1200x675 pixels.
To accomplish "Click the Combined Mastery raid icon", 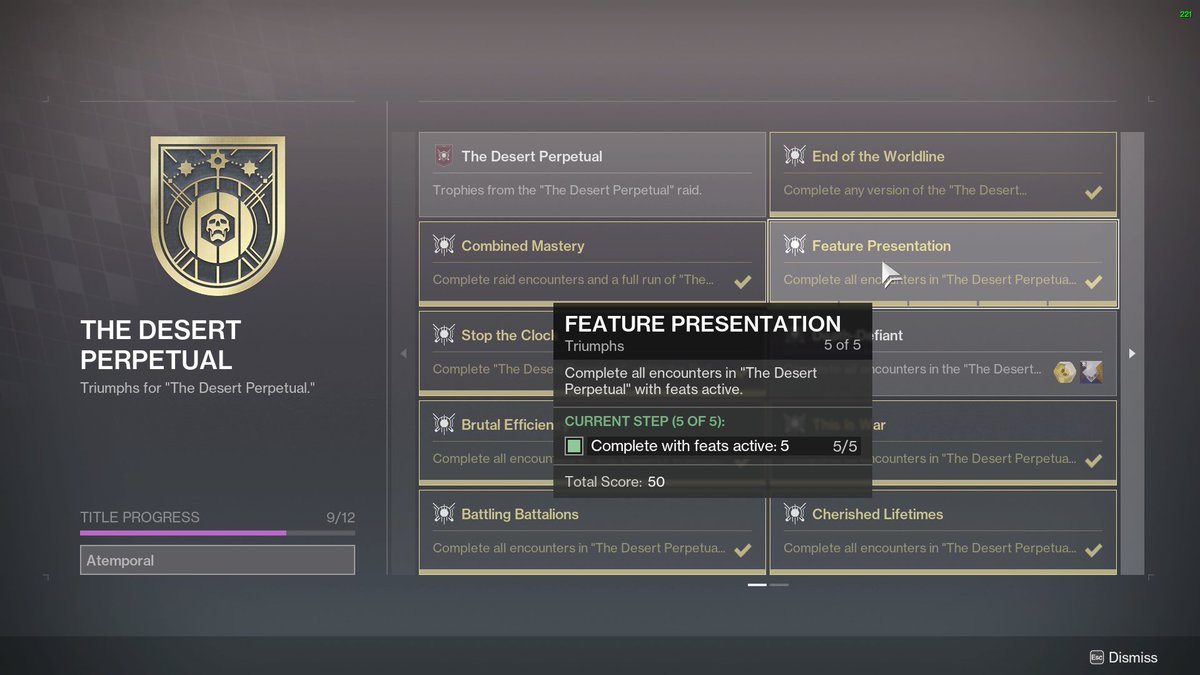I will tap(444, 245).
